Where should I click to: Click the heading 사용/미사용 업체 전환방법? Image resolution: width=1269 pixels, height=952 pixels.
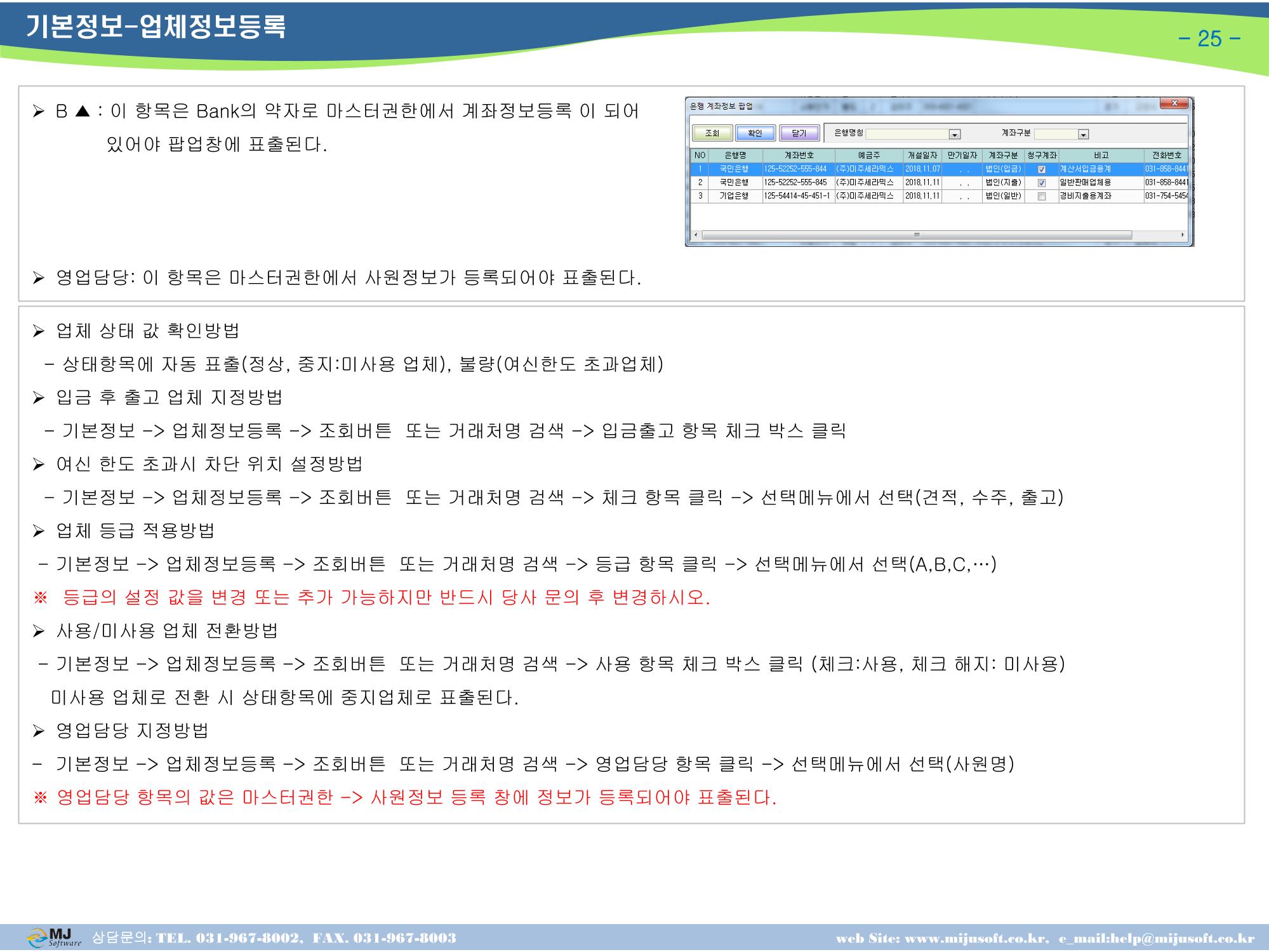coord(167,631)
